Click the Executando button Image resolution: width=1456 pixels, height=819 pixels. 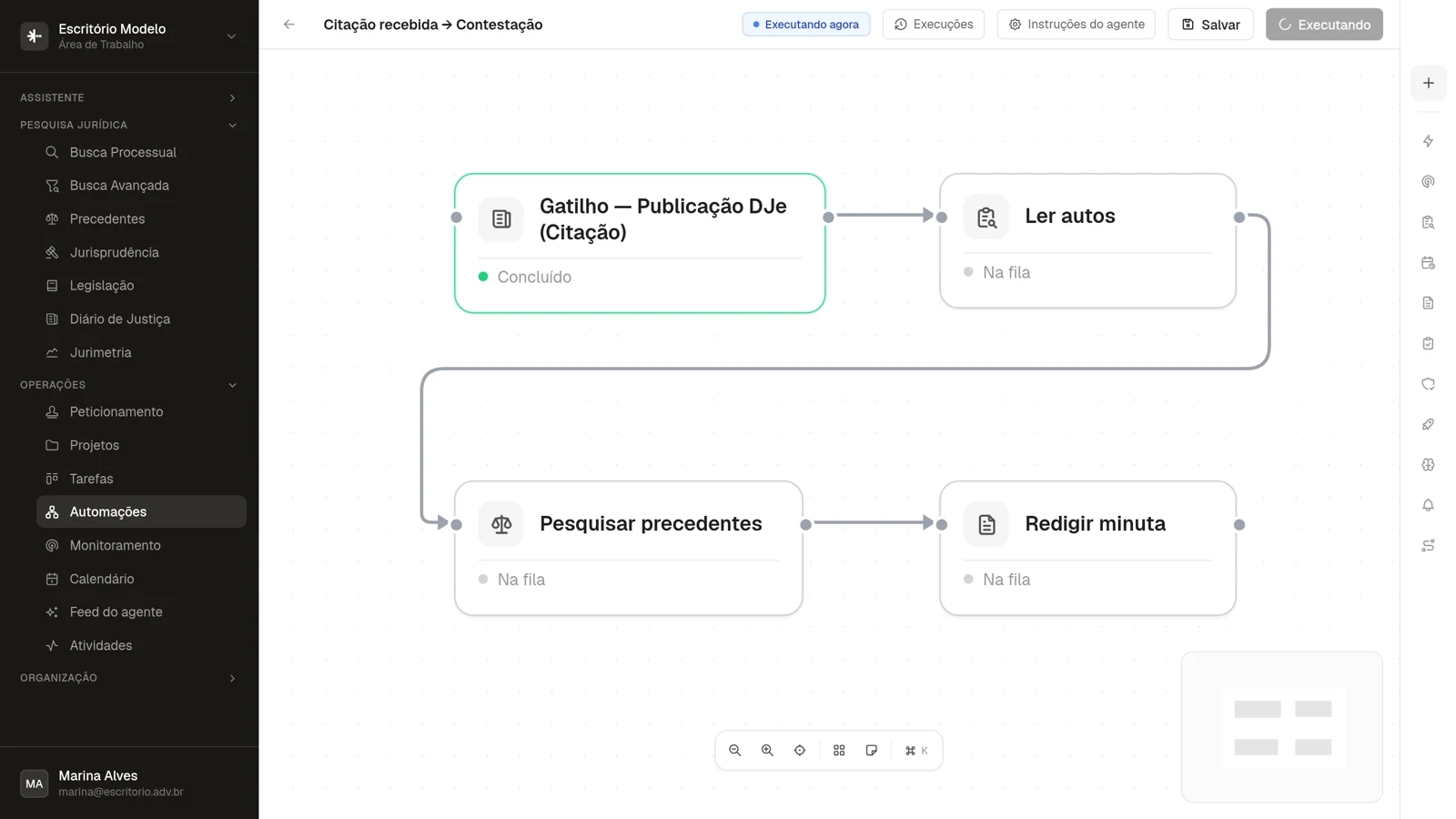point(1324,25)
